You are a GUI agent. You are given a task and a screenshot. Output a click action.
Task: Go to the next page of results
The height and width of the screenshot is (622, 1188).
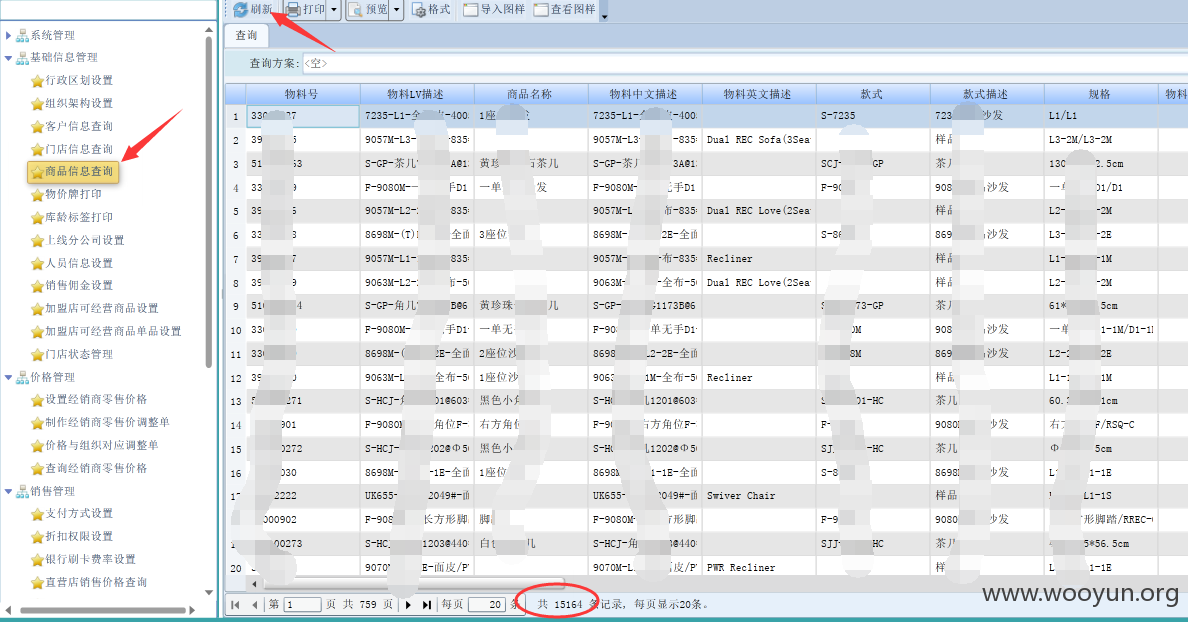(408, 605)
